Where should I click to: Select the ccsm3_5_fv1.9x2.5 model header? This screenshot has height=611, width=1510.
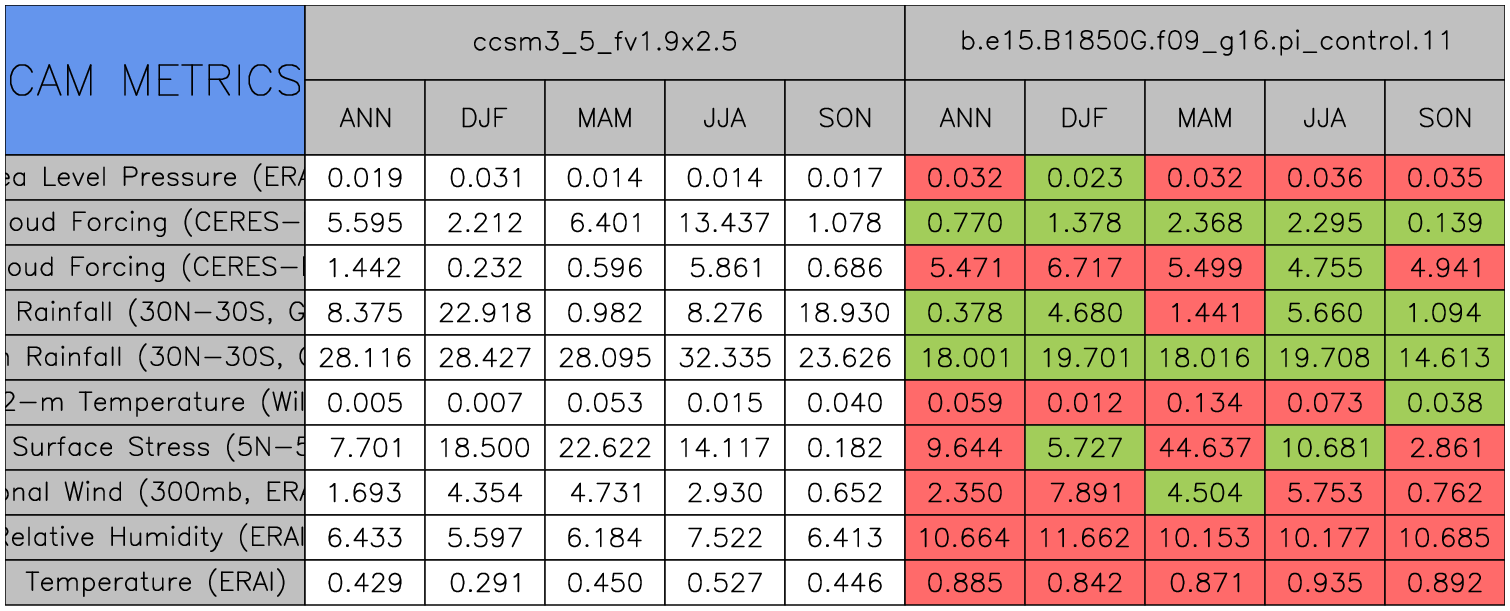click(x=605, y=43)
